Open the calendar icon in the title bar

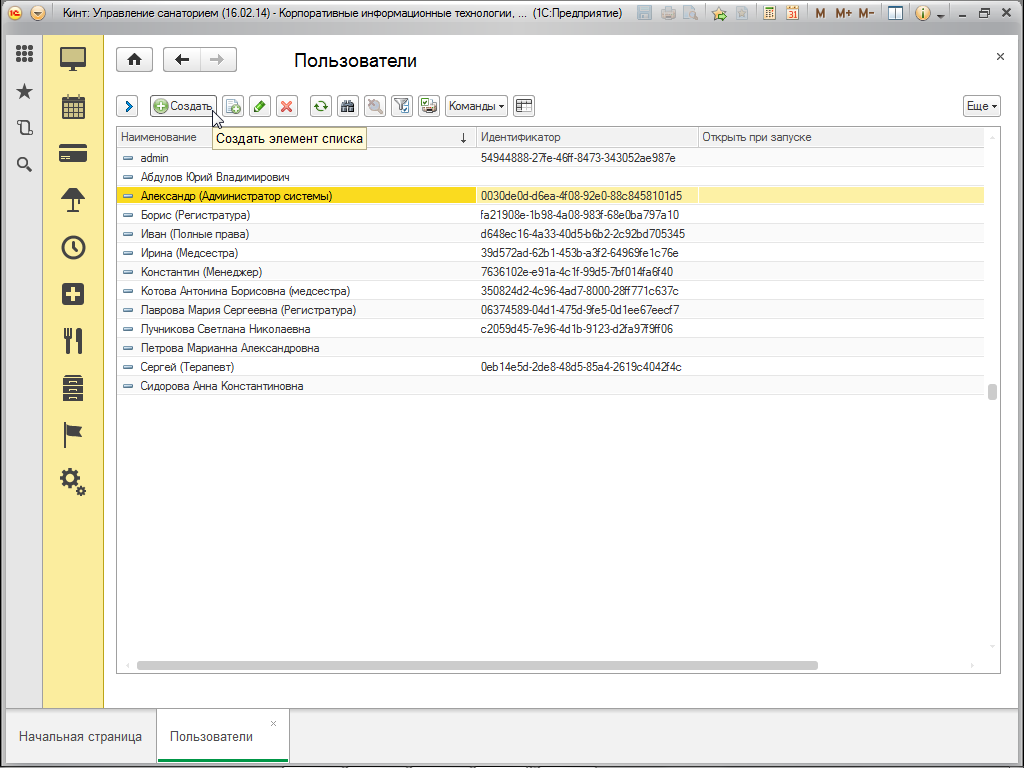[x=792, y=14]
